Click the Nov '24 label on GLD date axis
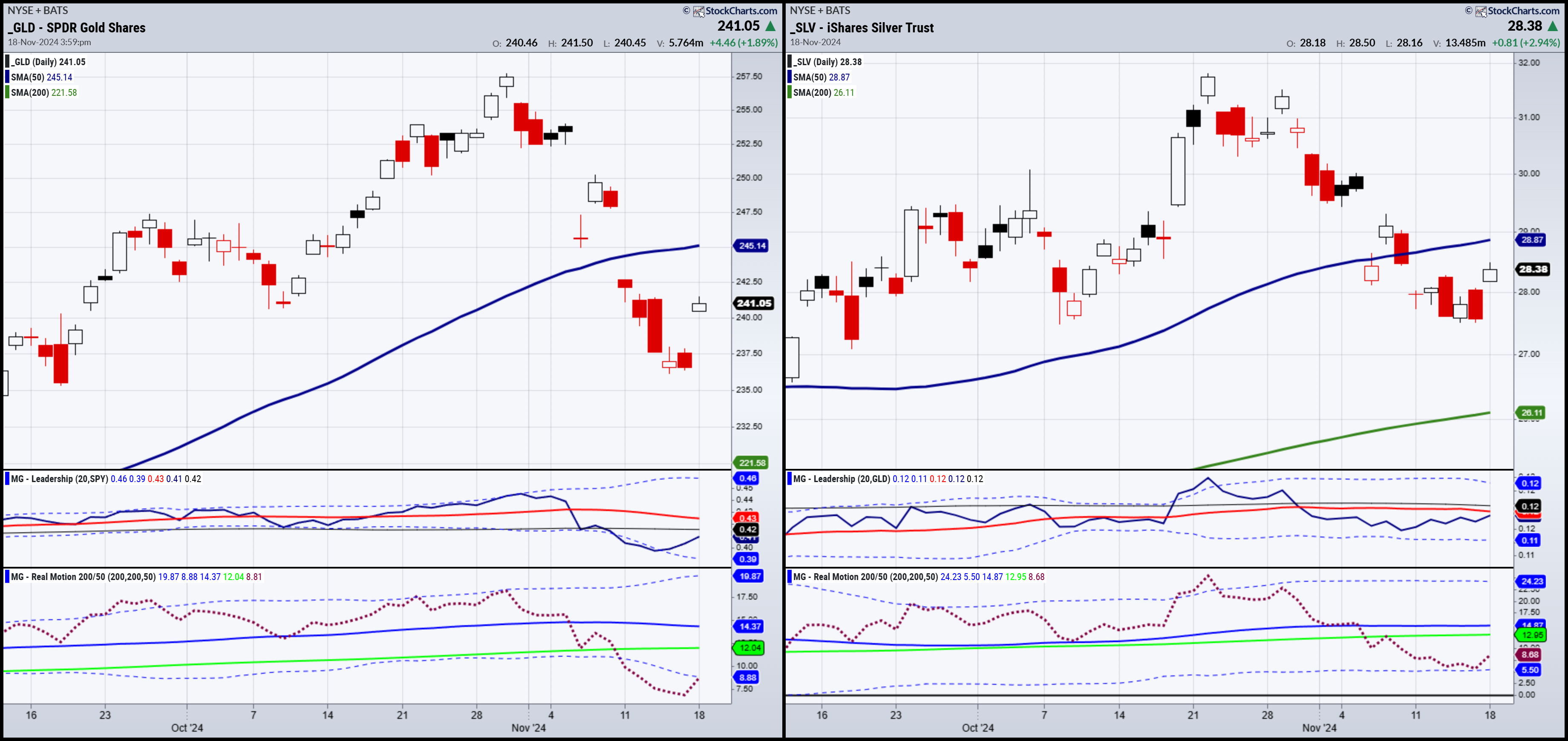This screenshot has height=741, width=1568. (x=528, y=728)
